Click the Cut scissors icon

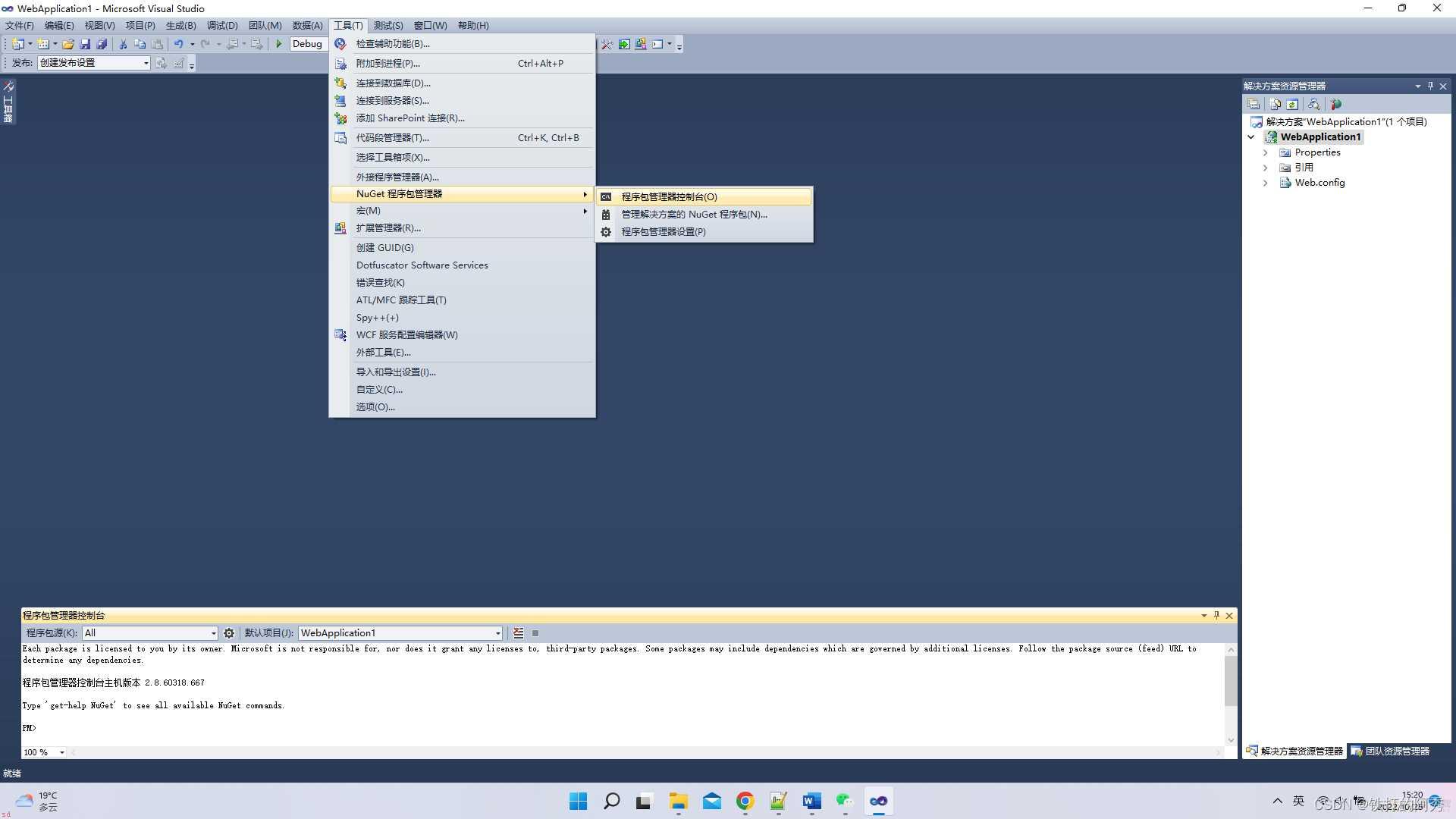point(123,44)
